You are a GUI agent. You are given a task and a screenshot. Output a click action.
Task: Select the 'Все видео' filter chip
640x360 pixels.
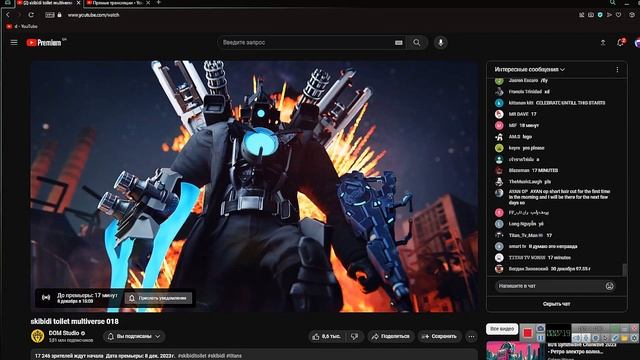tap(502, 329)
